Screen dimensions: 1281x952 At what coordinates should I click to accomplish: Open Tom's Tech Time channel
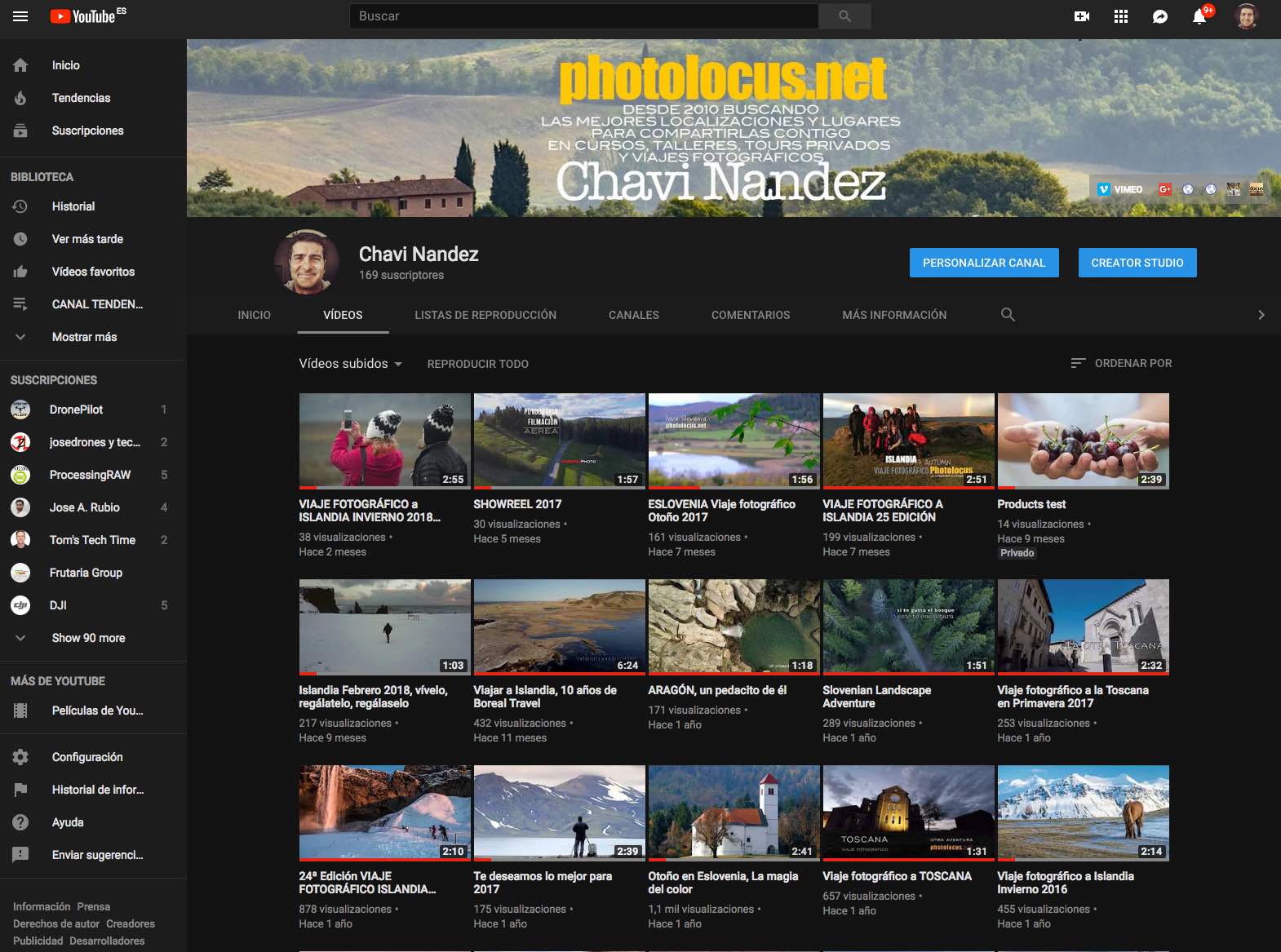point(93,540)
